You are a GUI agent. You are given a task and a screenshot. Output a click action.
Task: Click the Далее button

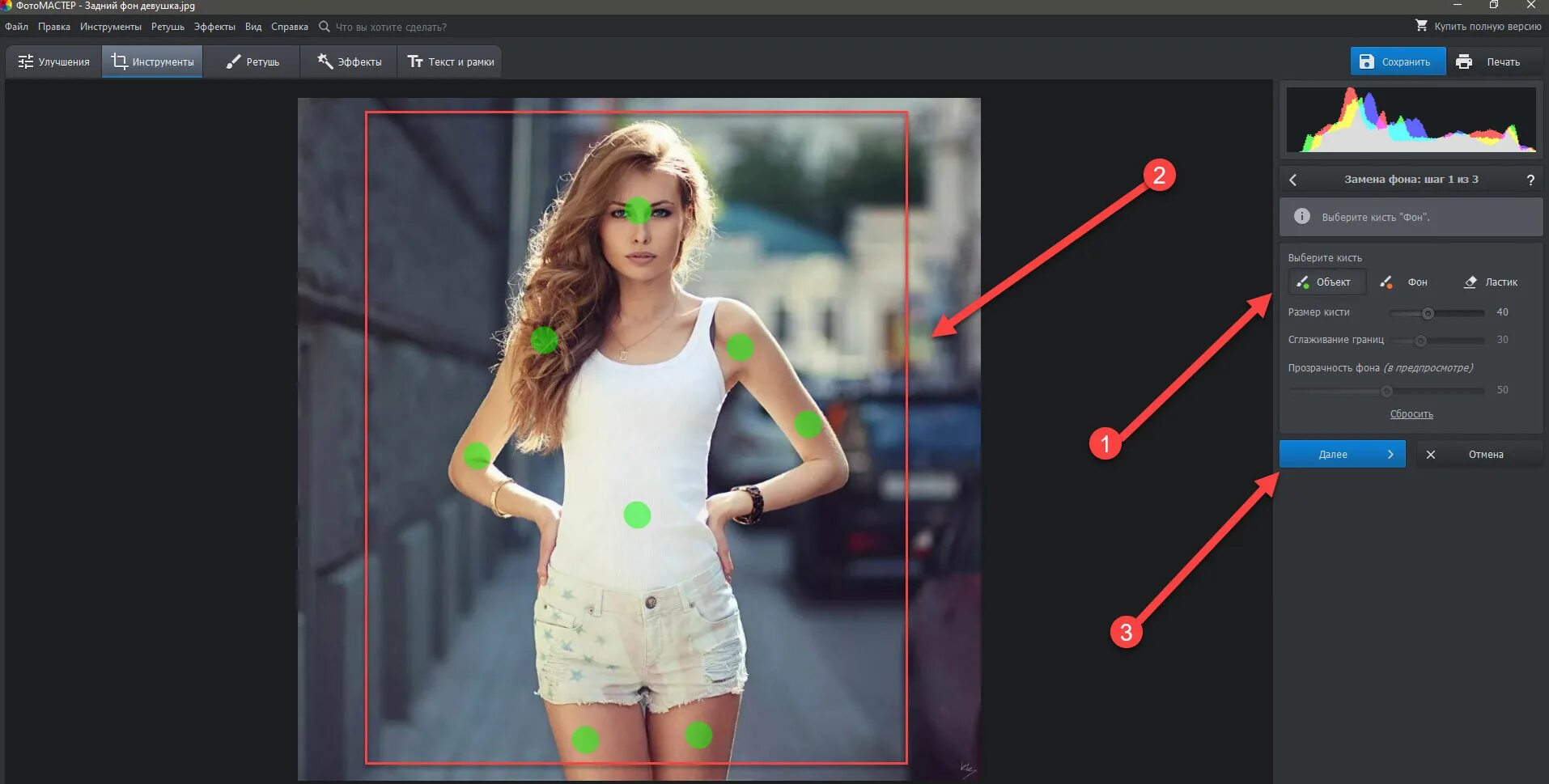click(x=1342, y=454)
